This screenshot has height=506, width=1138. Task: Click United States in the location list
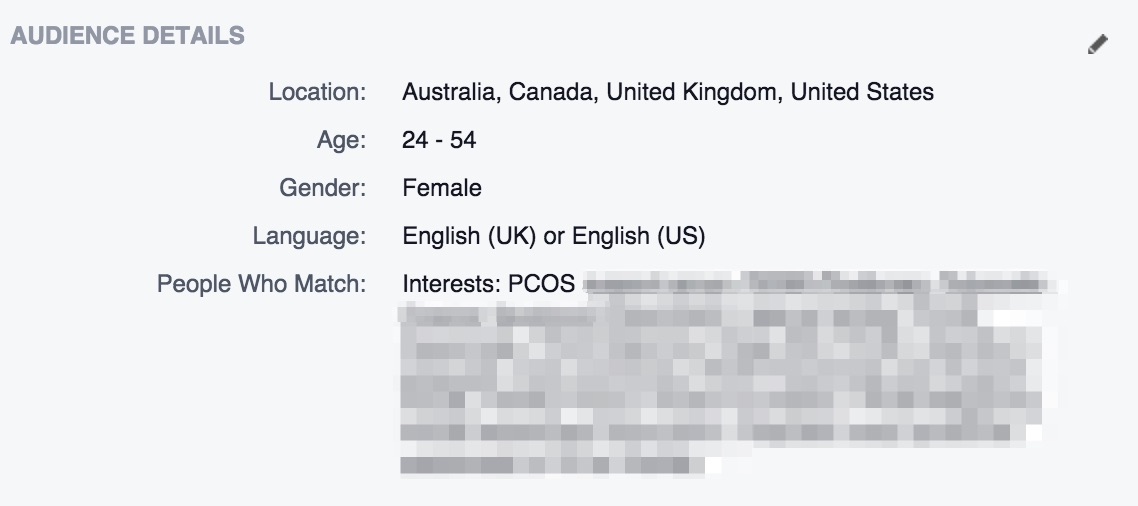pyautogui.click(x=862, y=92)
